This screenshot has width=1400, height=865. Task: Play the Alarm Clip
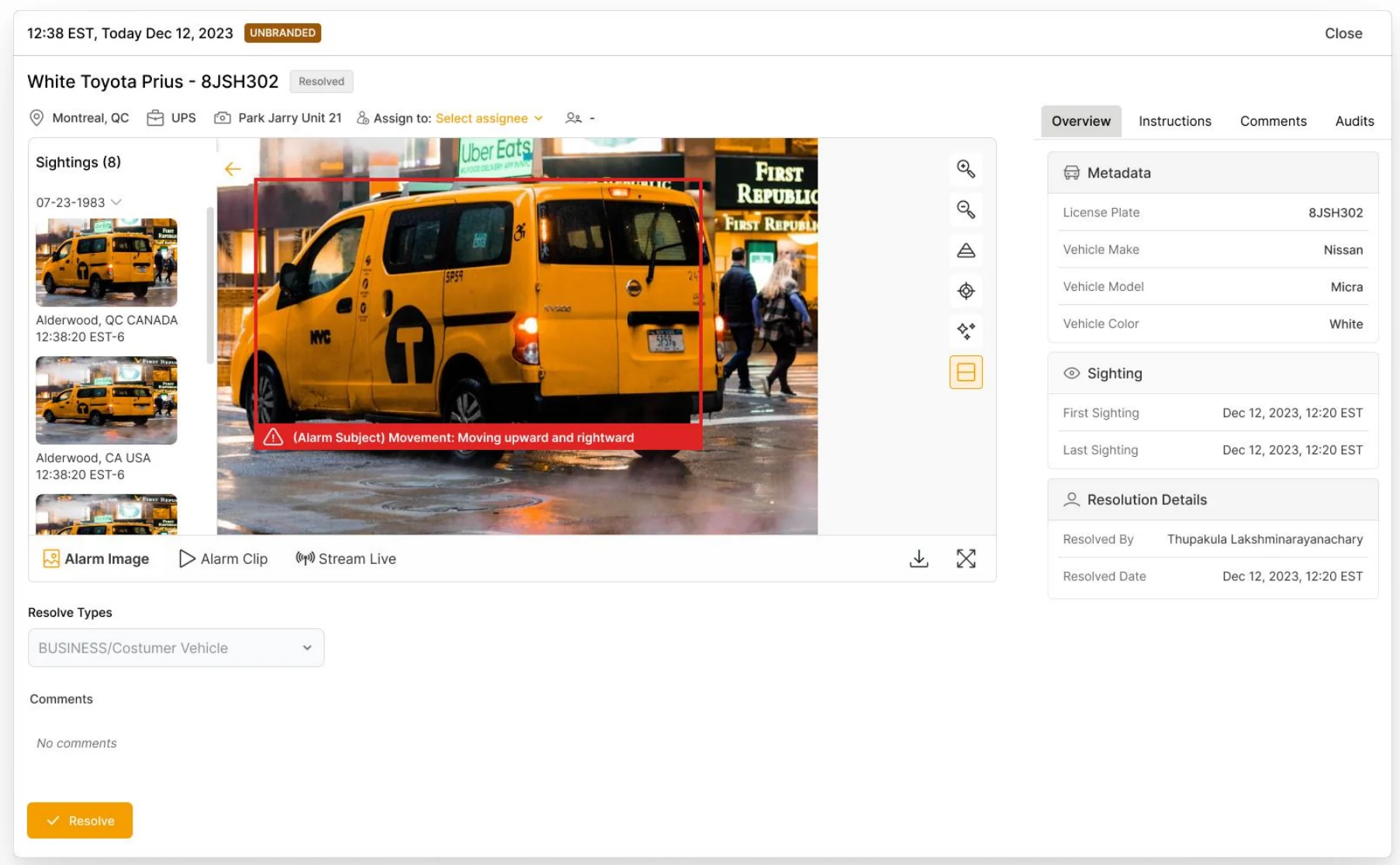223,559
